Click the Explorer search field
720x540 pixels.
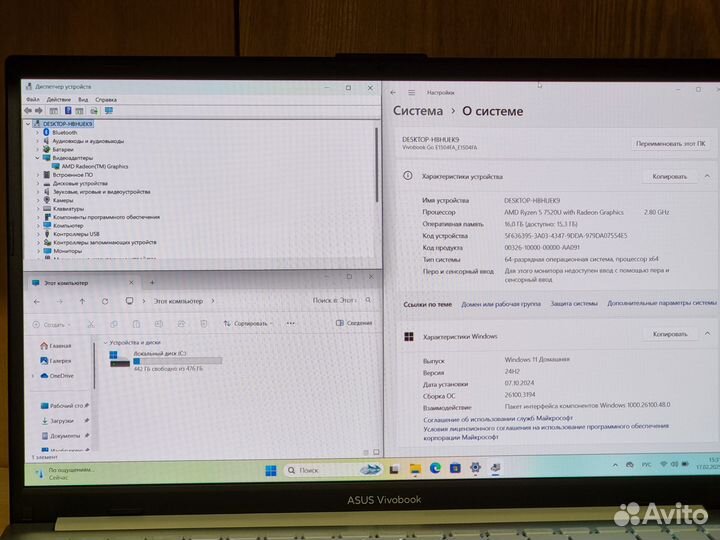[343, 300]
